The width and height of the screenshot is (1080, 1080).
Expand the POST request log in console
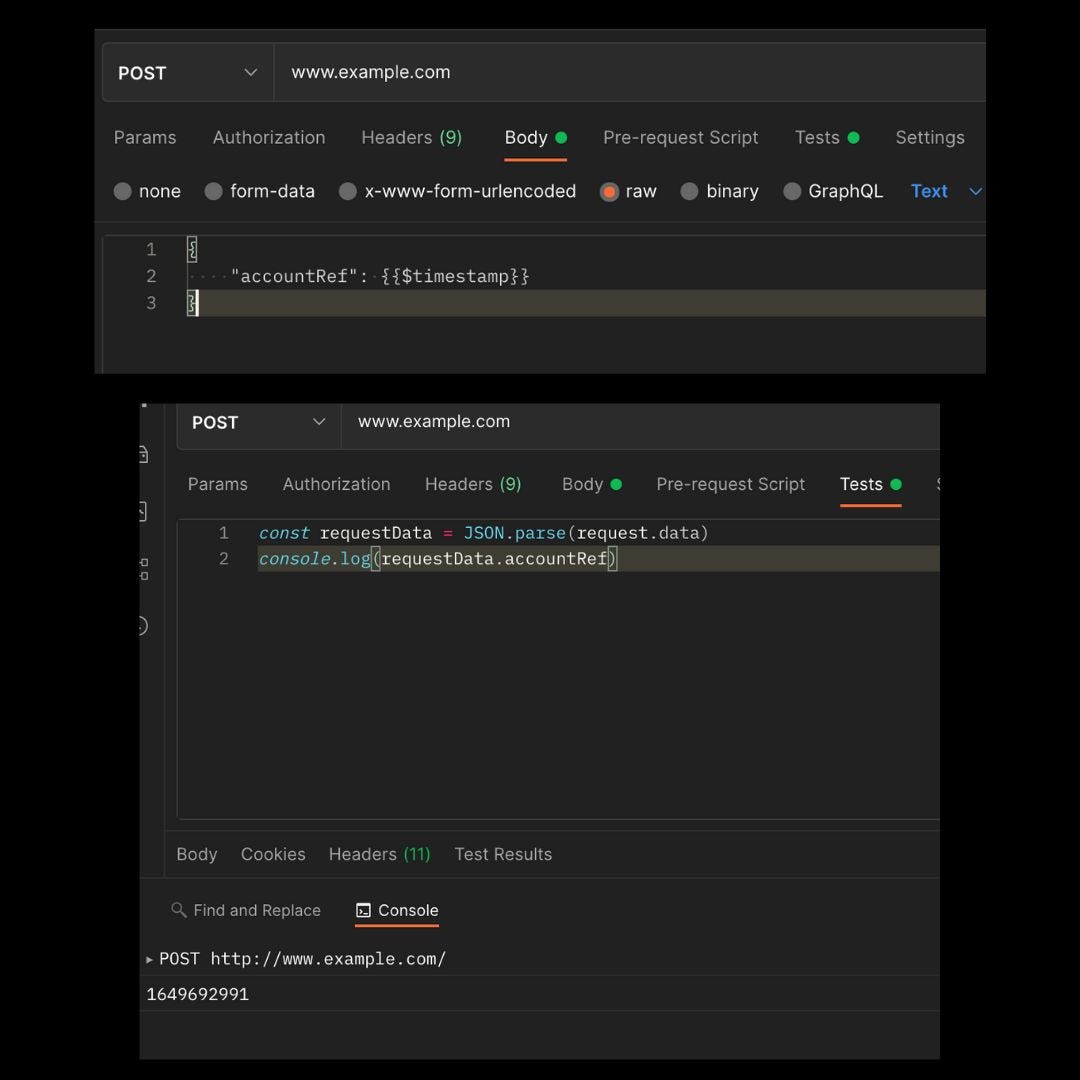pos(150,958)
